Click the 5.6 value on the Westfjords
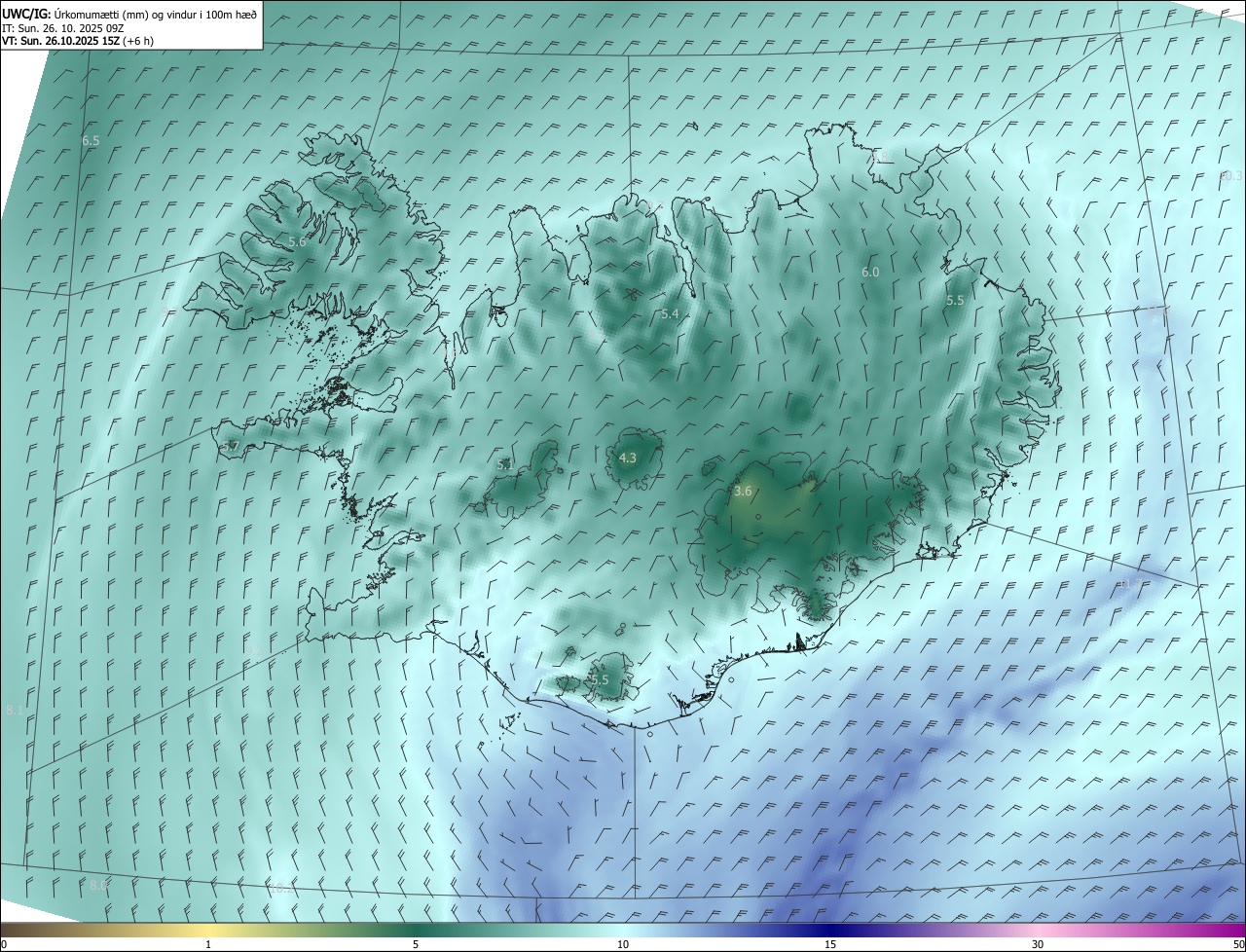 (x=297, y=241)
